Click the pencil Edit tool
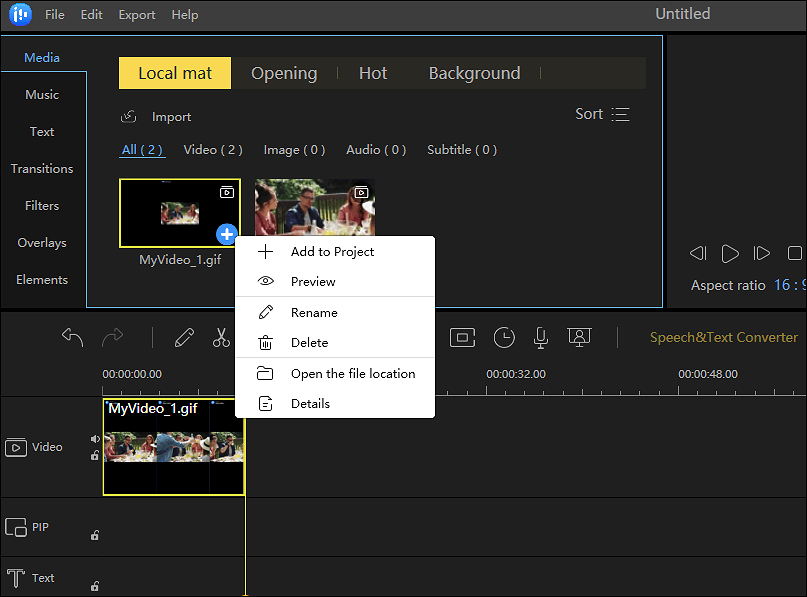This screenshot has width=807, height=597. [x=184, y=338]
